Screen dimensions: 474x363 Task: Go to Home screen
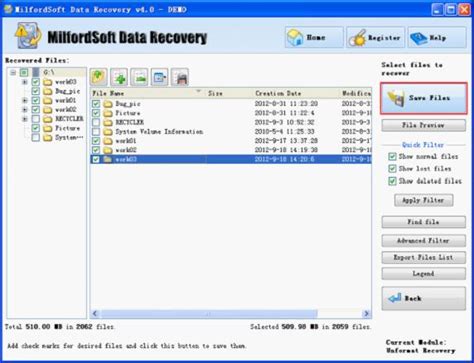tap(314, 38)
